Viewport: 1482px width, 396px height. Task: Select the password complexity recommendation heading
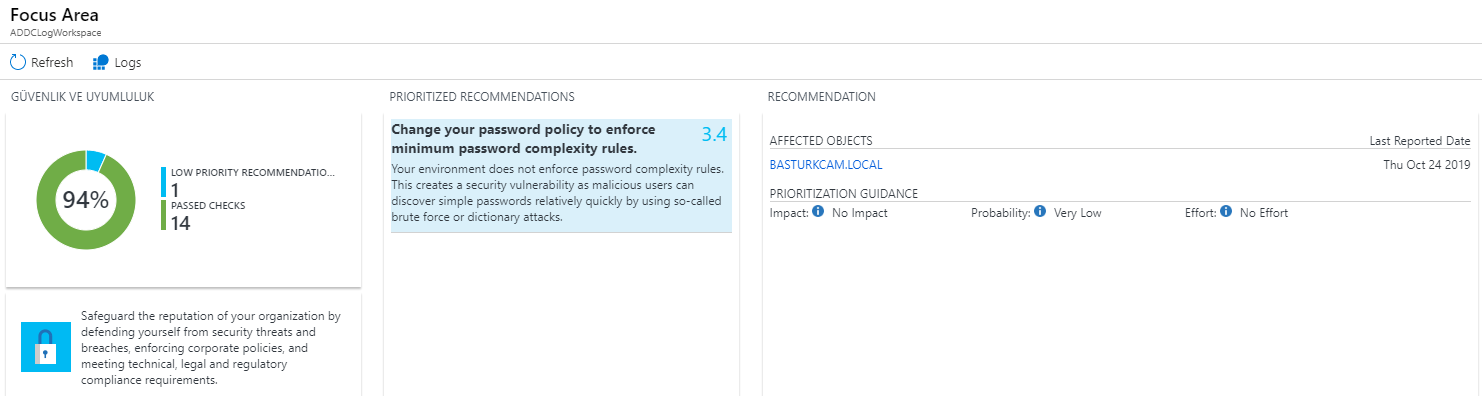pos(523,139)
